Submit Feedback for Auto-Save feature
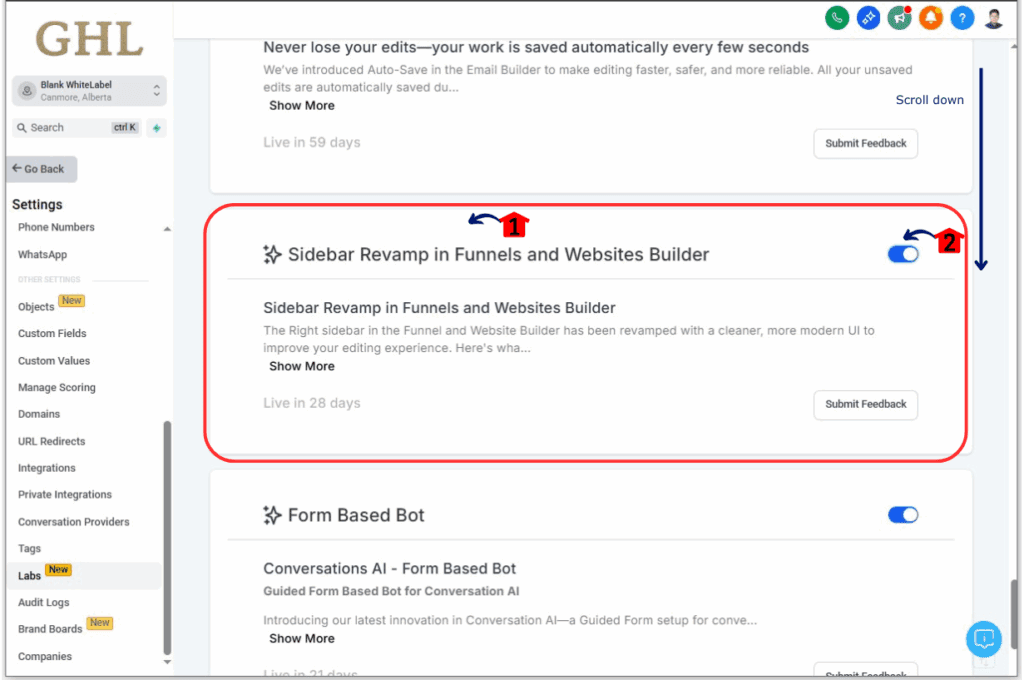1024x680 pixels. pos(865,144)
